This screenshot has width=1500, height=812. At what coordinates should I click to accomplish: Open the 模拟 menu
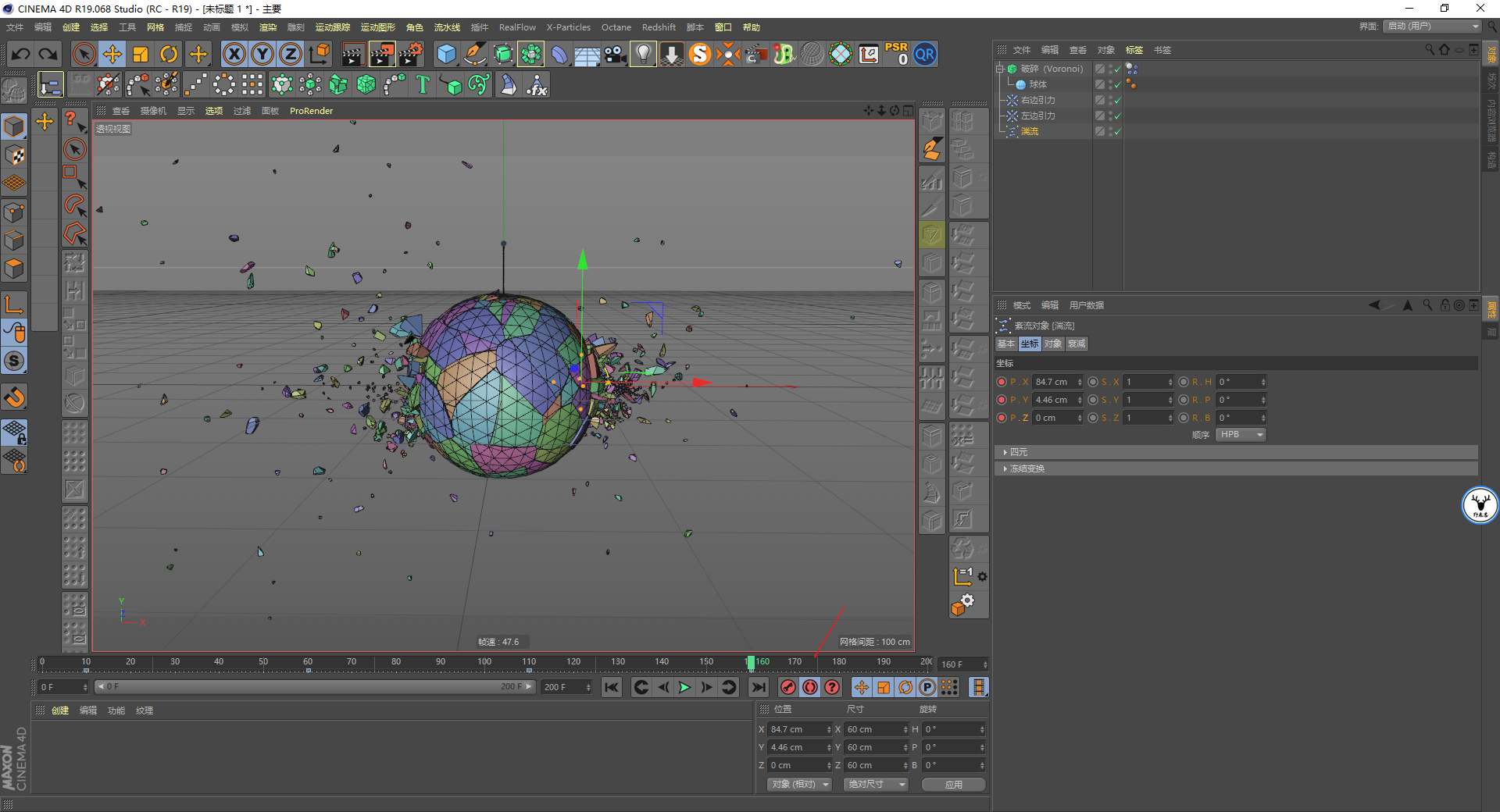coord(240,27)
